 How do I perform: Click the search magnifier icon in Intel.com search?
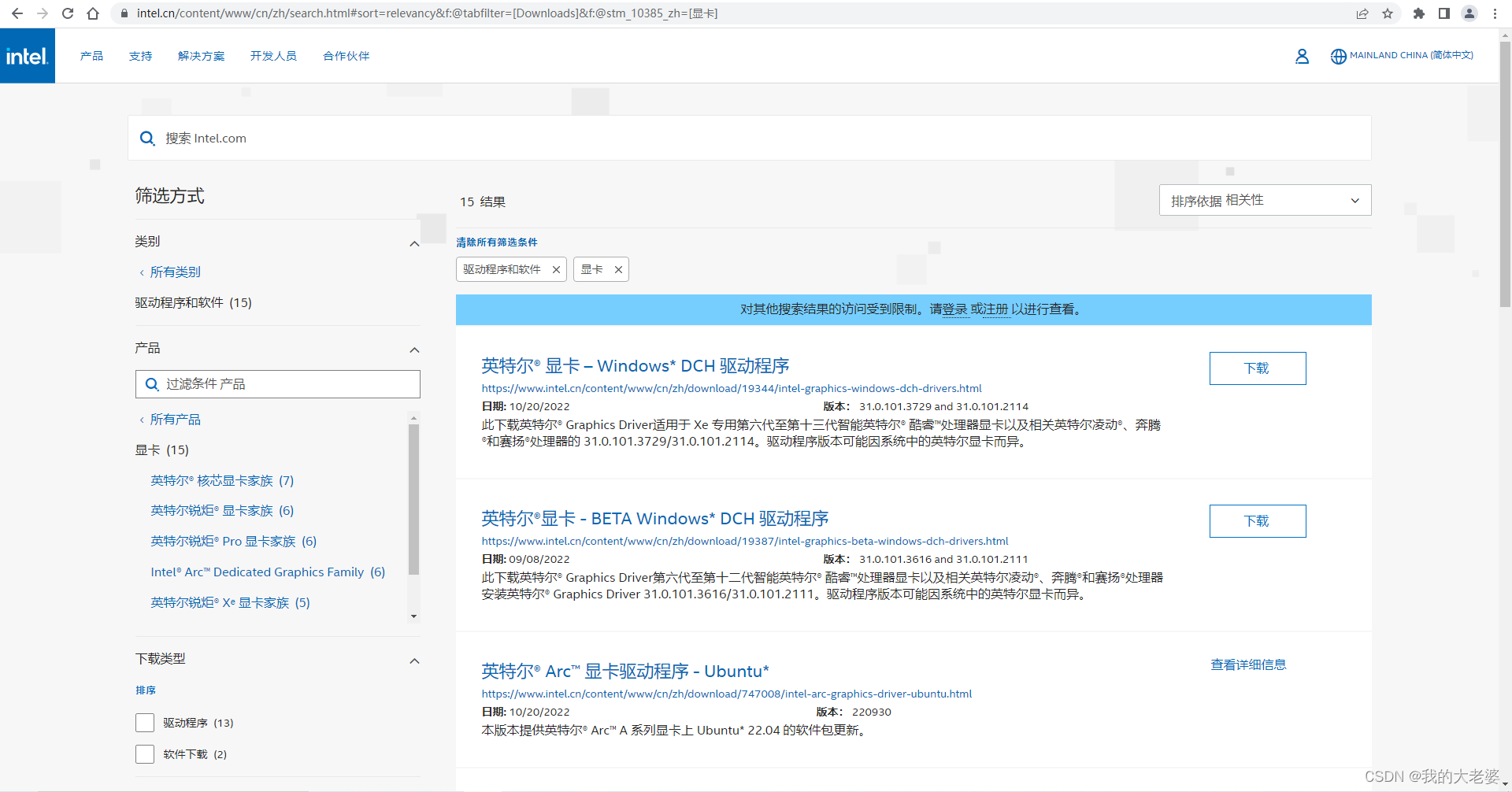(147, 139)
